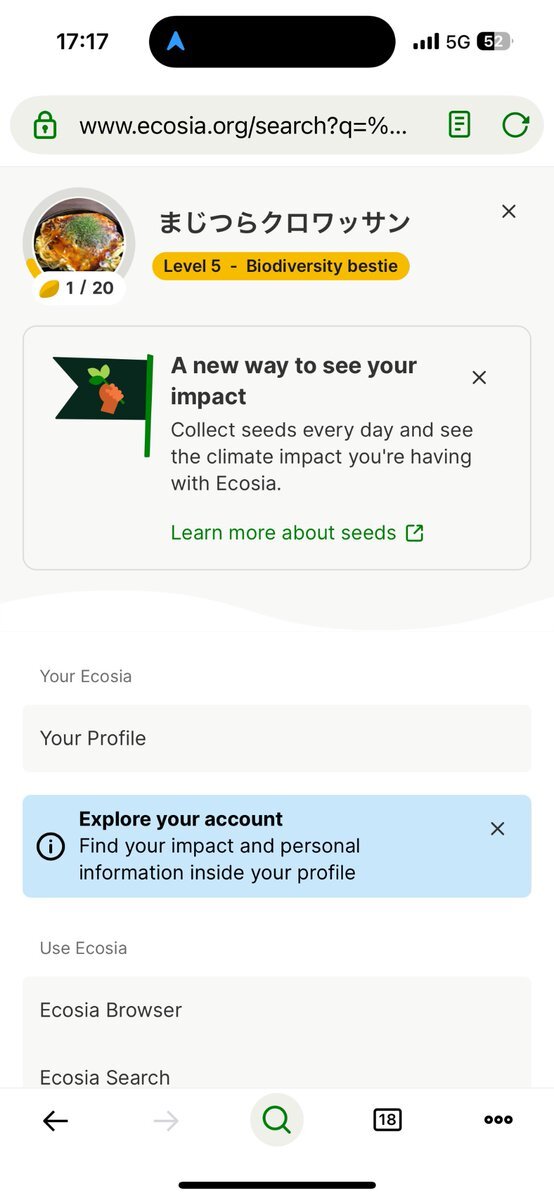This screenshot has height=1200, width=554.
Task: Open the three-dot more menu
Action: coord(498,1120)
